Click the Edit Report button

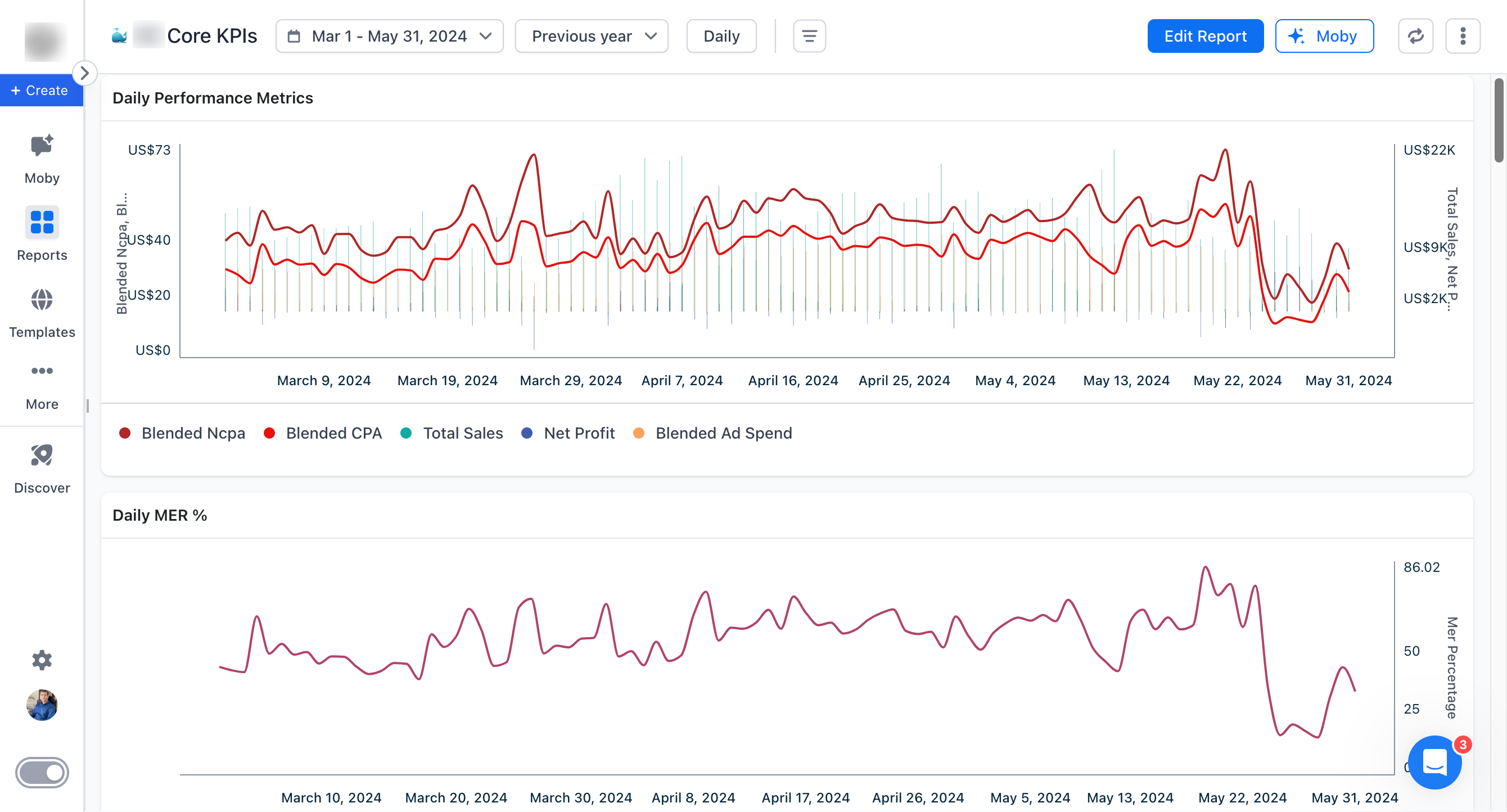click(1205, 37)
